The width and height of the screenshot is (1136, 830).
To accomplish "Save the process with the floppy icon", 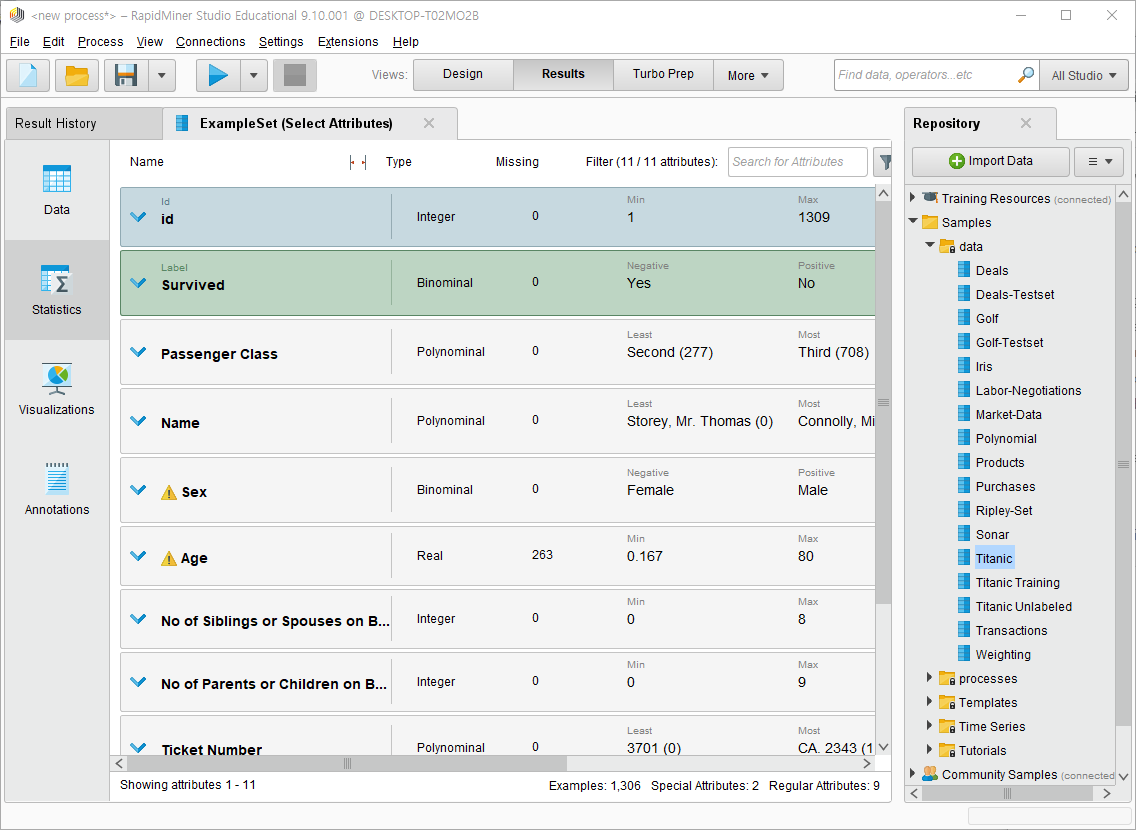I will click(x=126, y=75).
